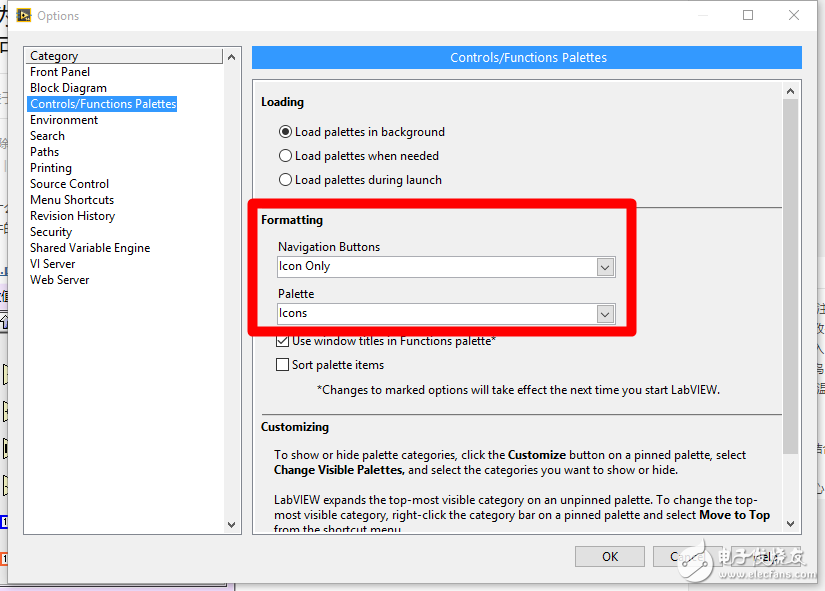Maximize the Options window
825x591 pixels.
[748, 15]
